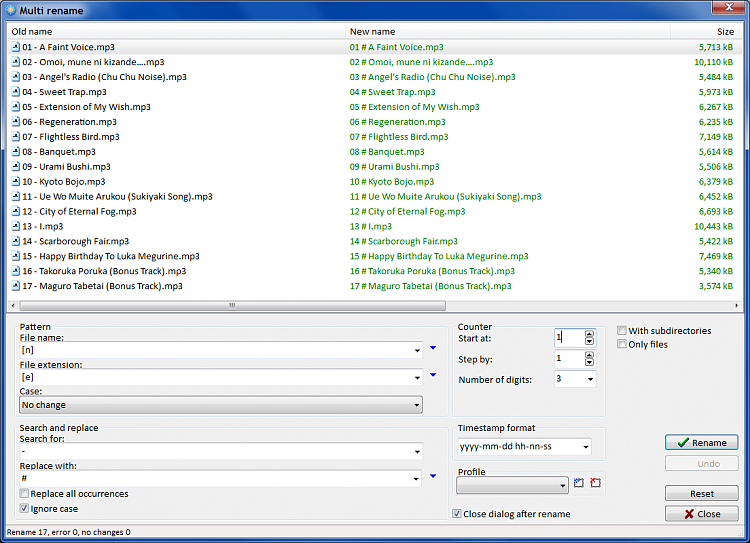Check the Only files option
Image resolution: width=750 pixels, height=543 pixels.
tap(623, 345)
